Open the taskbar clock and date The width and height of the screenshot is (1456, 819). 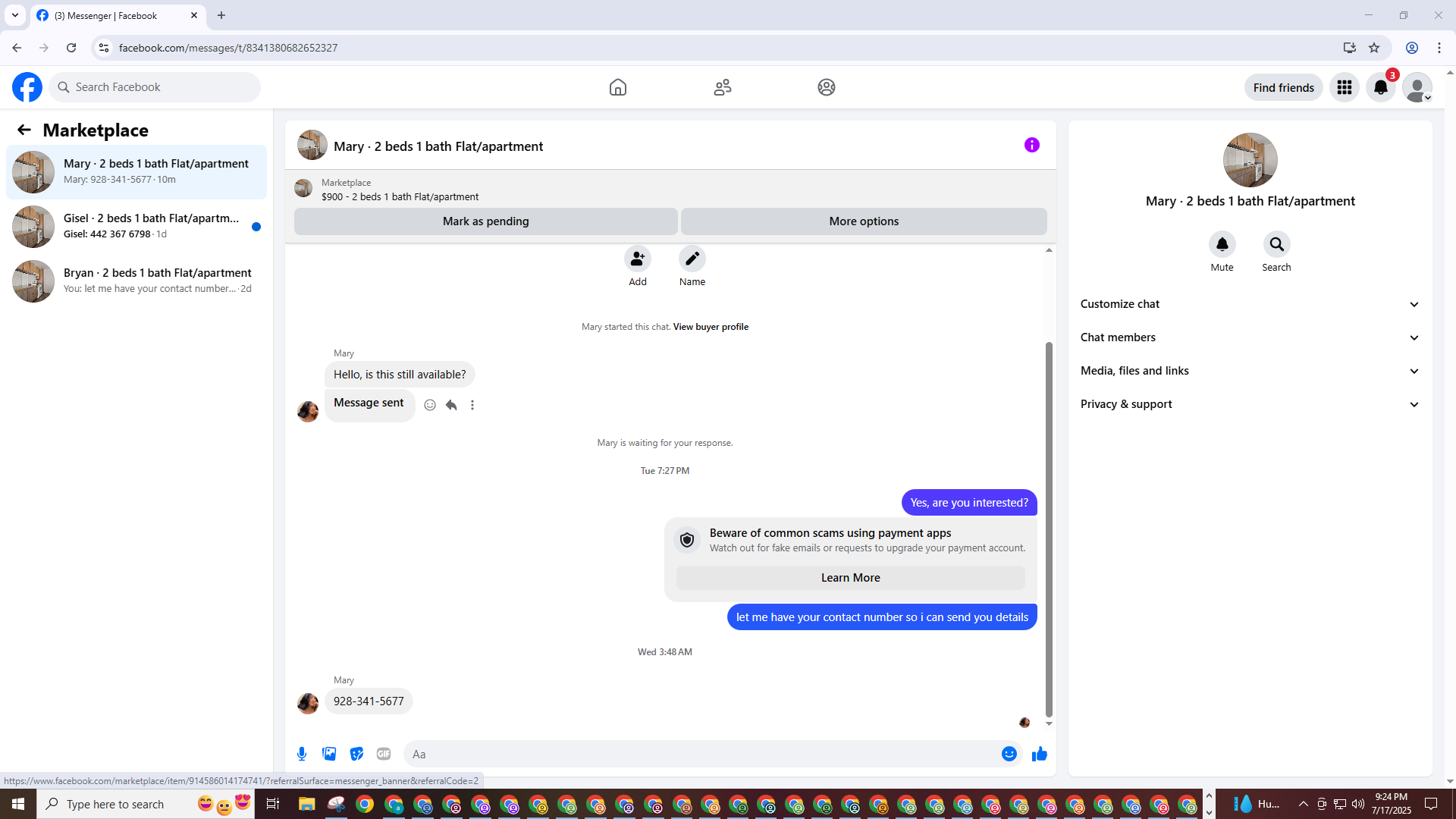[x=1392, y=804]
